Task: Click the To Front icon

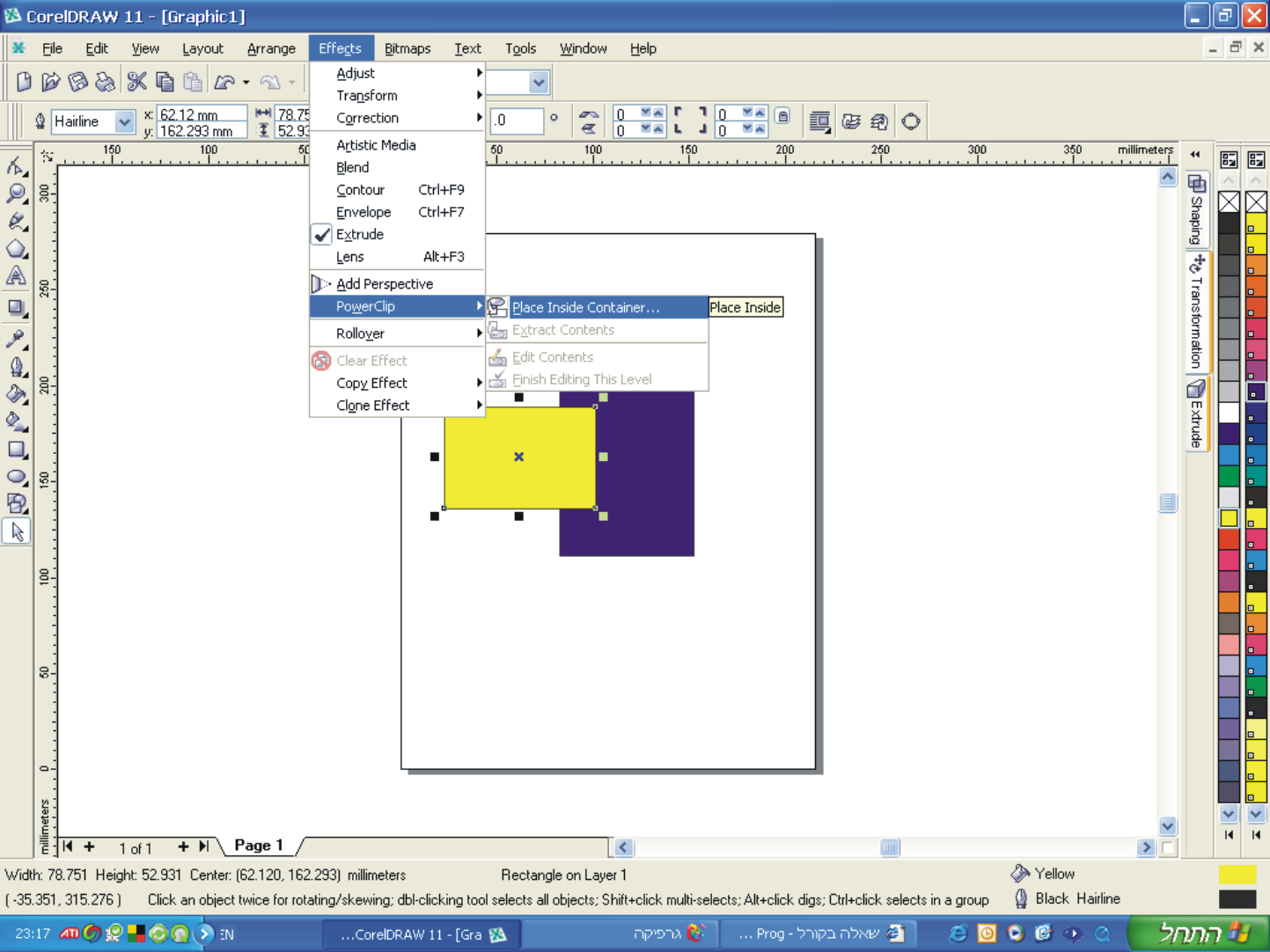Action: [851, 121]
